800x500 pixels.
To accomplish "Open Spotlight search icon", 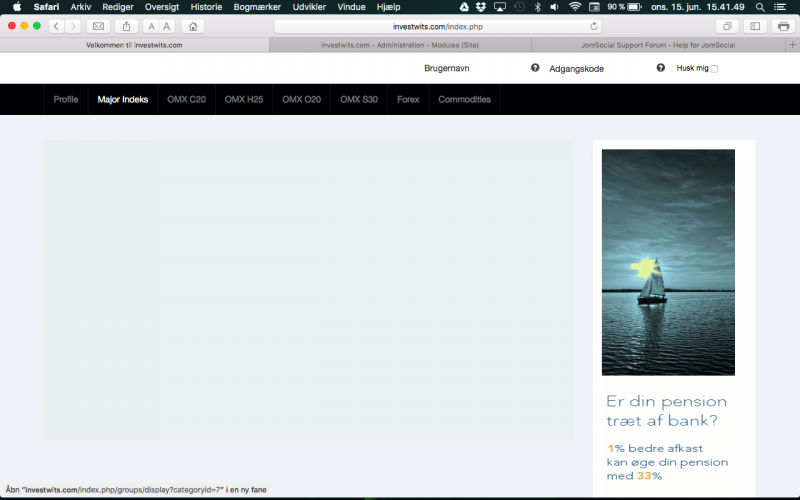I will click(760, 7).
